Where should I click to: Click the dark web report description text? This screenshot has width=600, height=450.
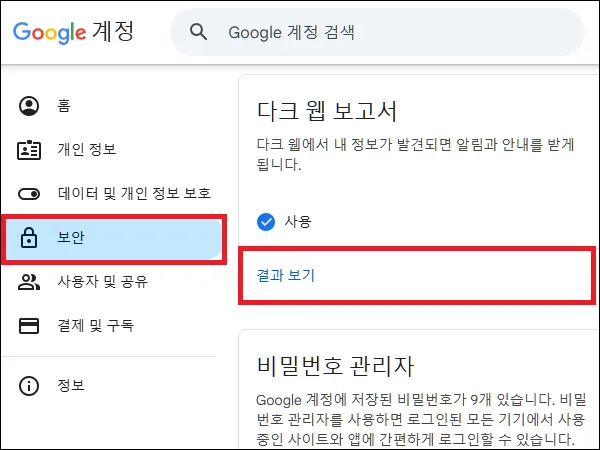pos(415,155)
